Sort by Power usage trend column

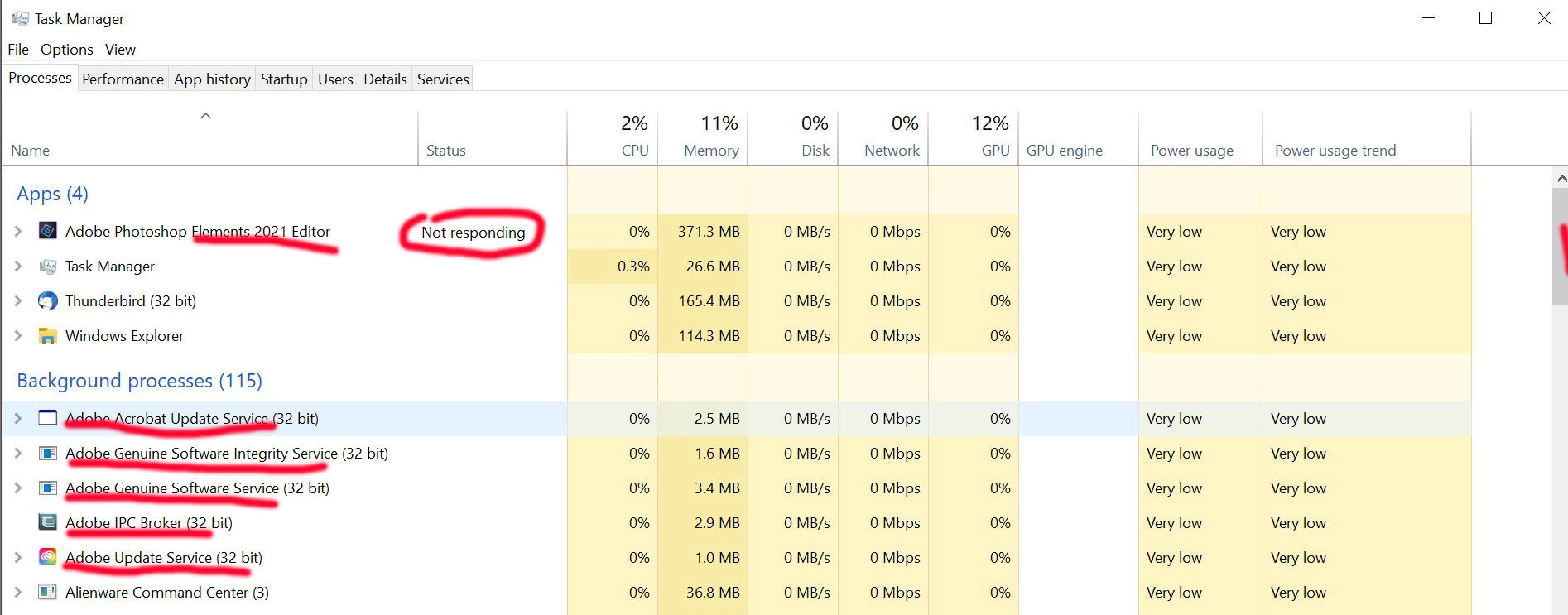point(1367,137)
